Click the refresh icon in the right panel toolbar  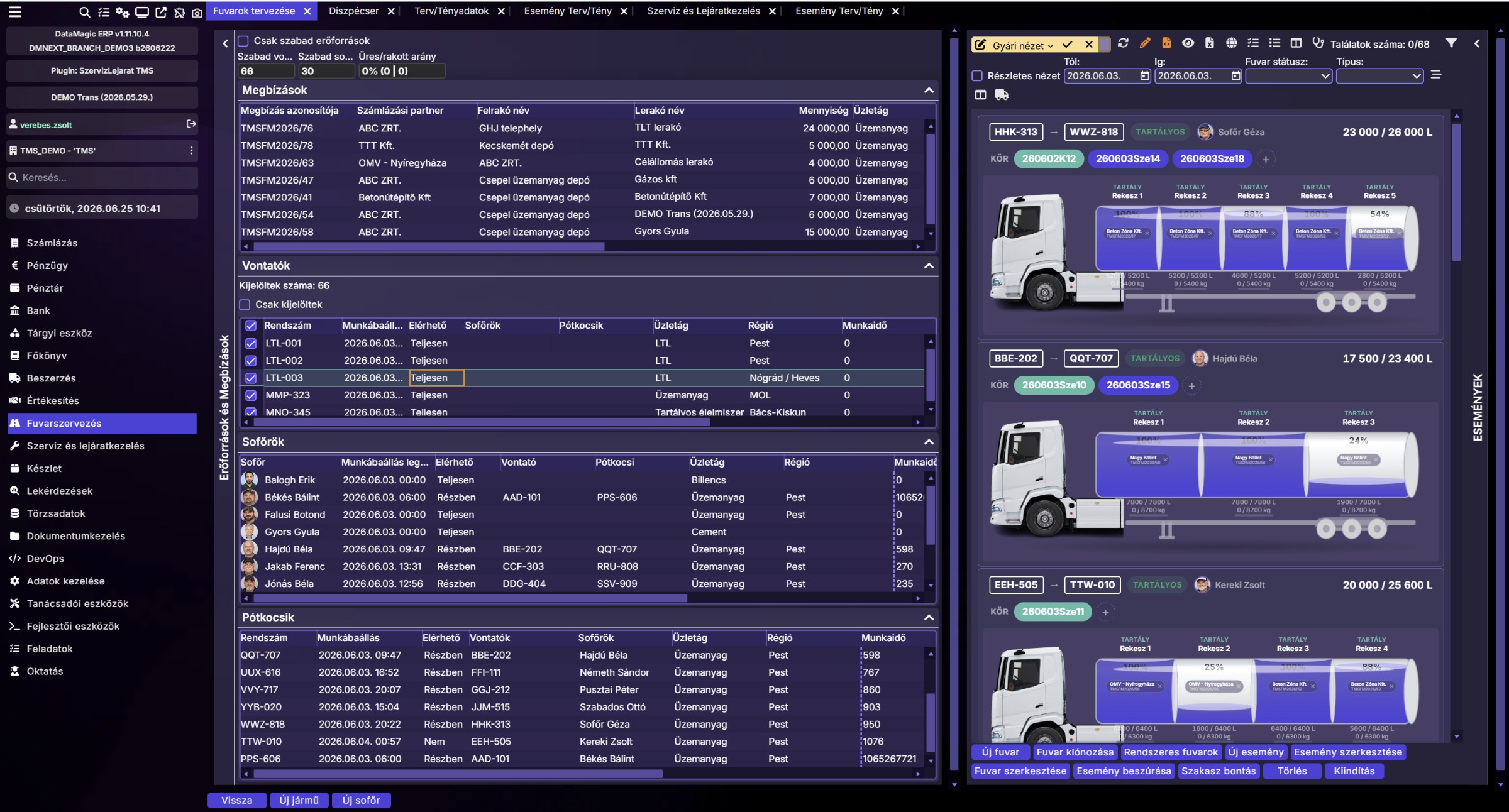[1123, 43]
